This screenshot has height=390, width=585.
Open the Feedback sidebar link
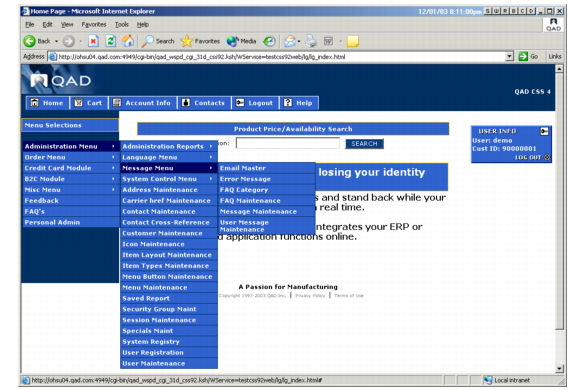point(70,200)
